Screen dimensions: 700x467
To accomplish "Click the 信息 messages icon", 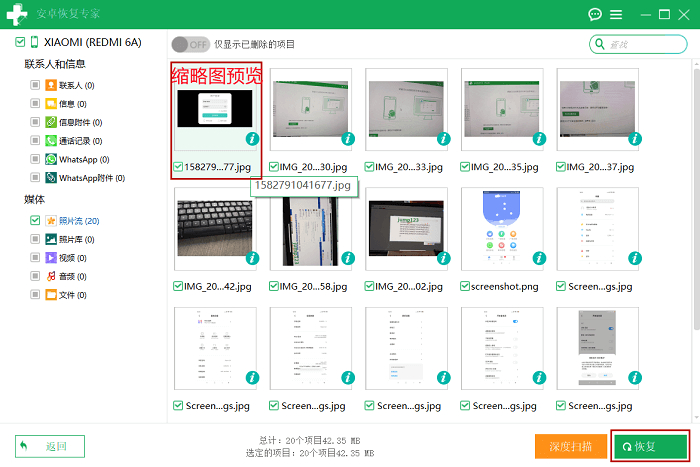I will click(51, 104).
